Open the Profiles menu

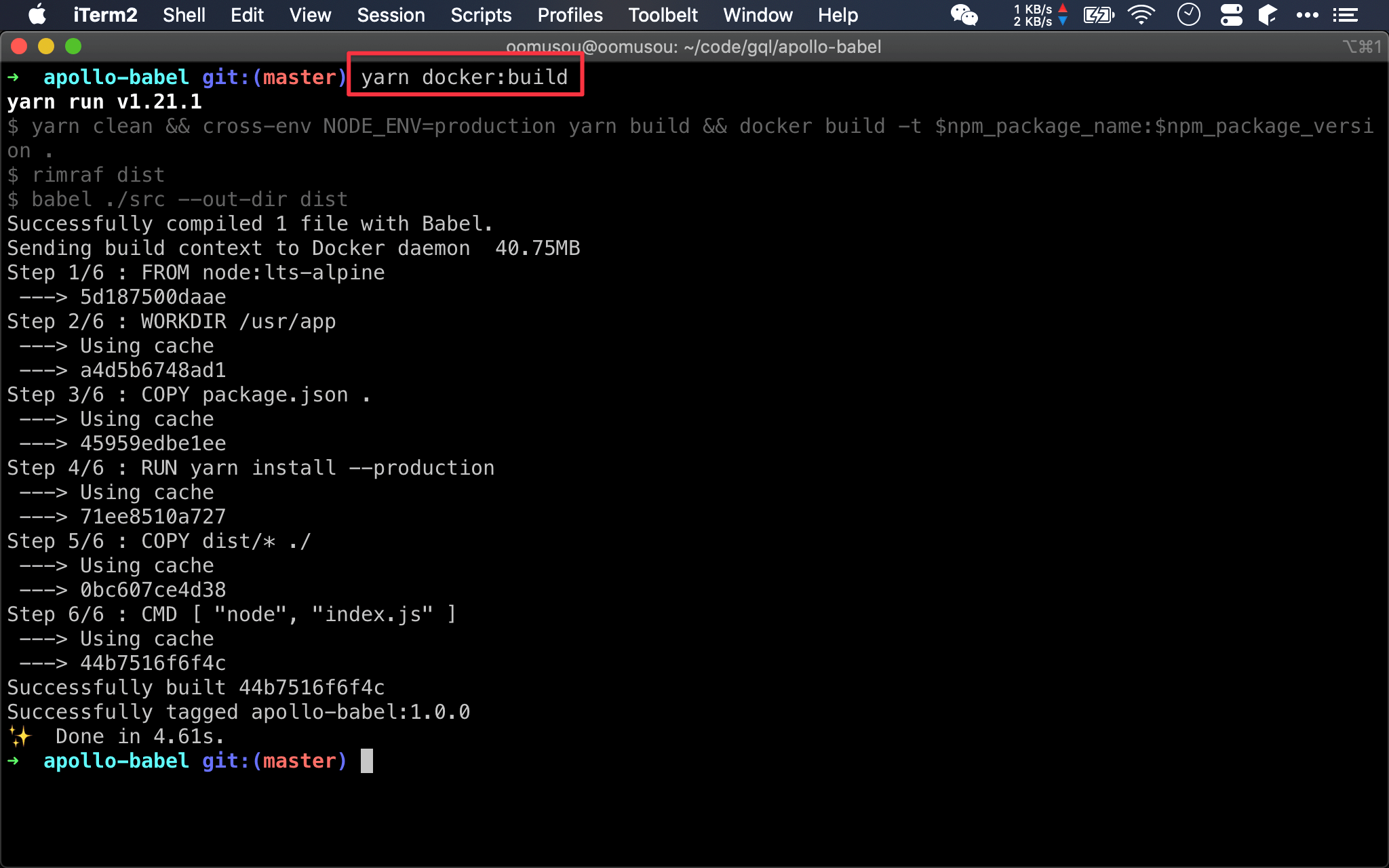tap(570, 15)
